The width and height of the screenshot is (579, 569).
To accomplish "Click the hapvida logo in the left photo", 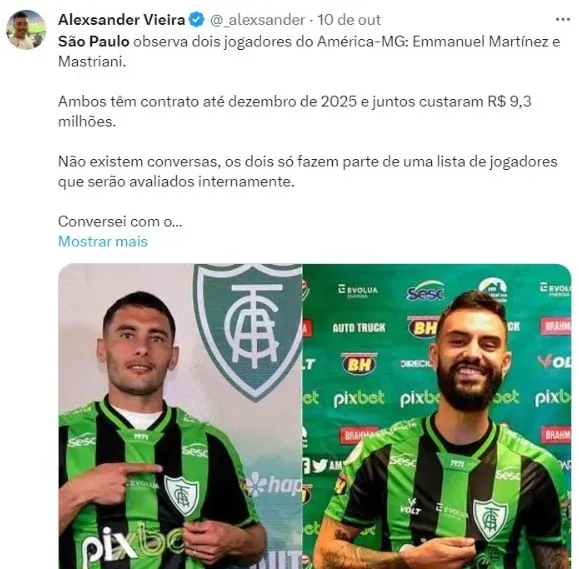I will click(x=274, y=484).
